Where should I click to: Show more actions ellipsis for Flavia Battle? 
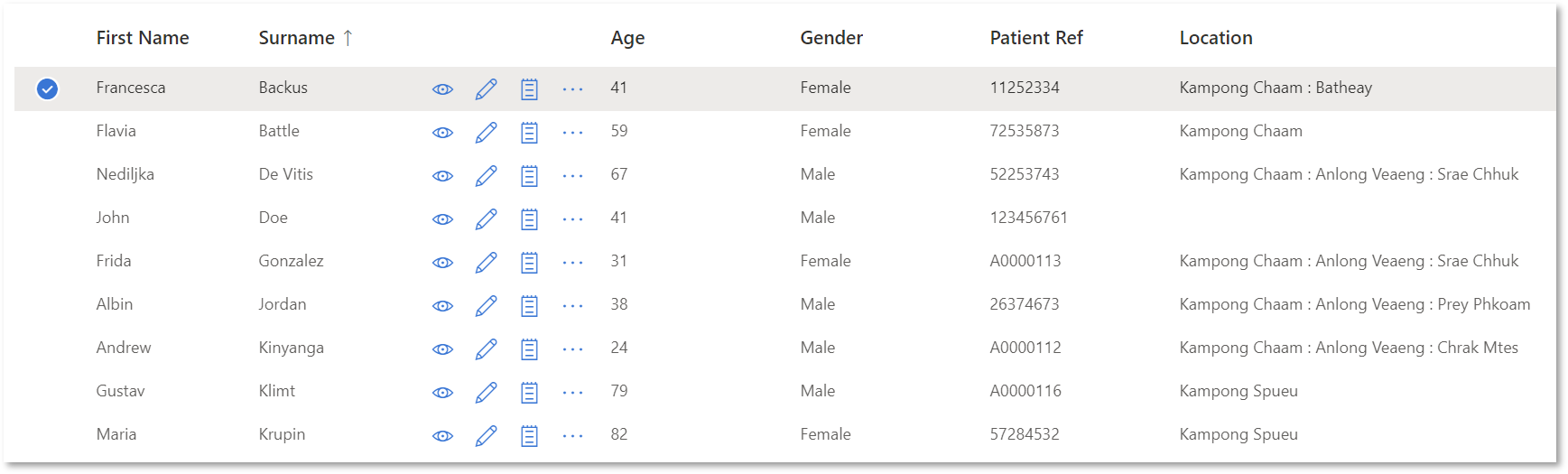[x=572, y=133]
